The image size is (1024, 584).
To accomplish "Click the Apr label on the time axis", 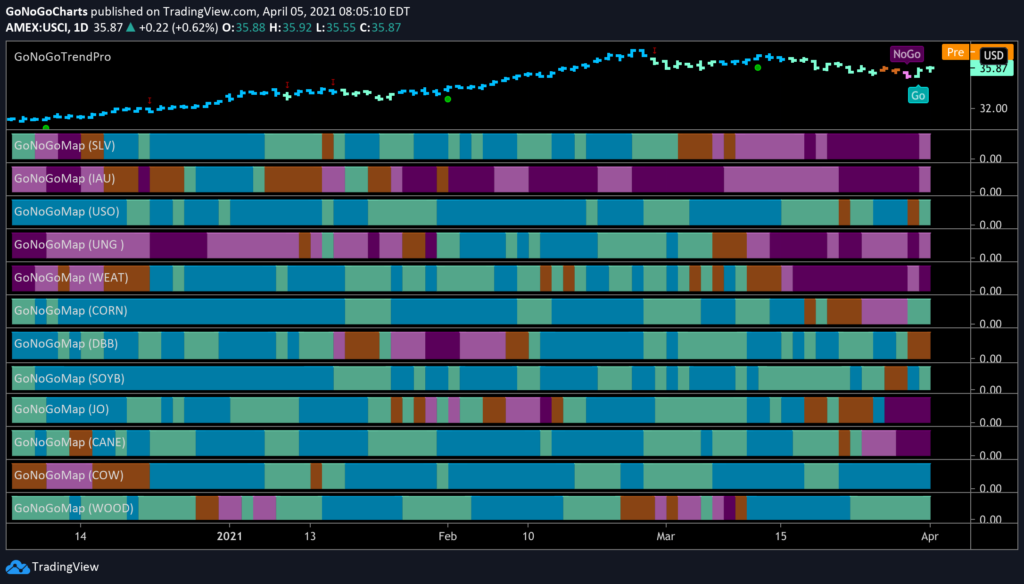I will coord(929,536).
